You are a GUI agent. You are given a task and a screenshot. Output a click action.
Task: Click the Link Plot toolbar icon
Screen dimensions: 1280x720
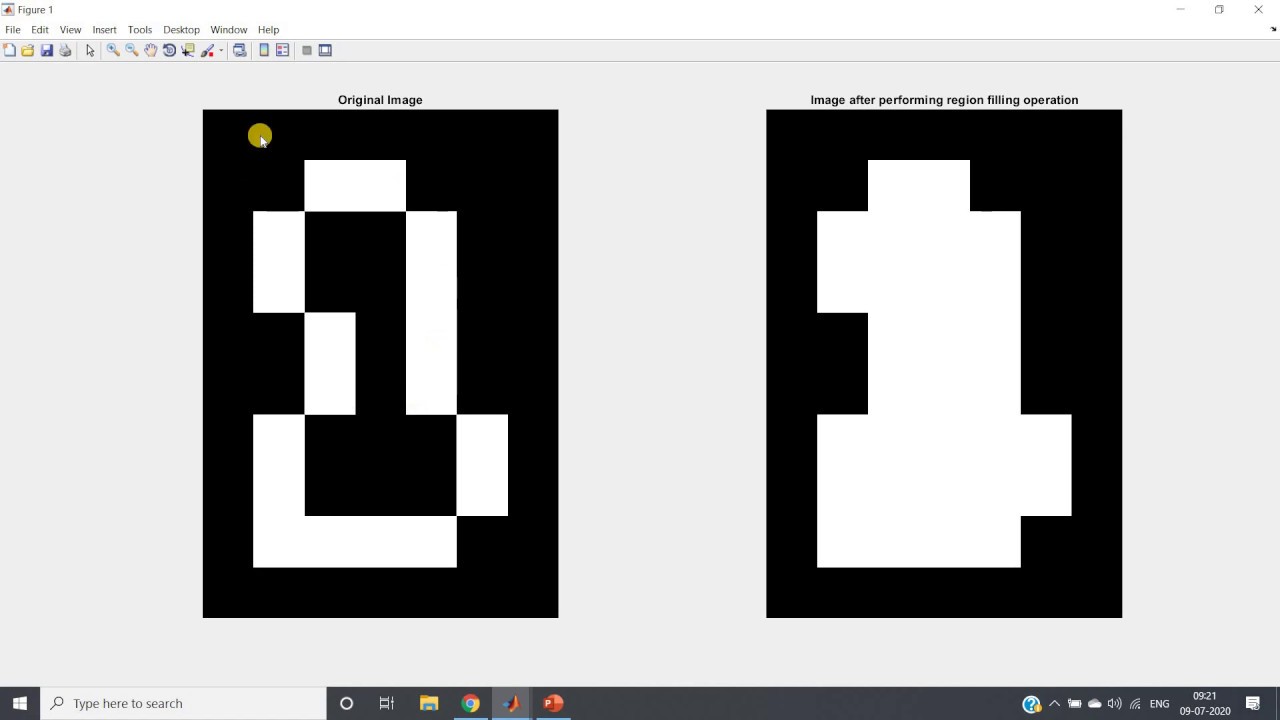click(x=240, y=50)
